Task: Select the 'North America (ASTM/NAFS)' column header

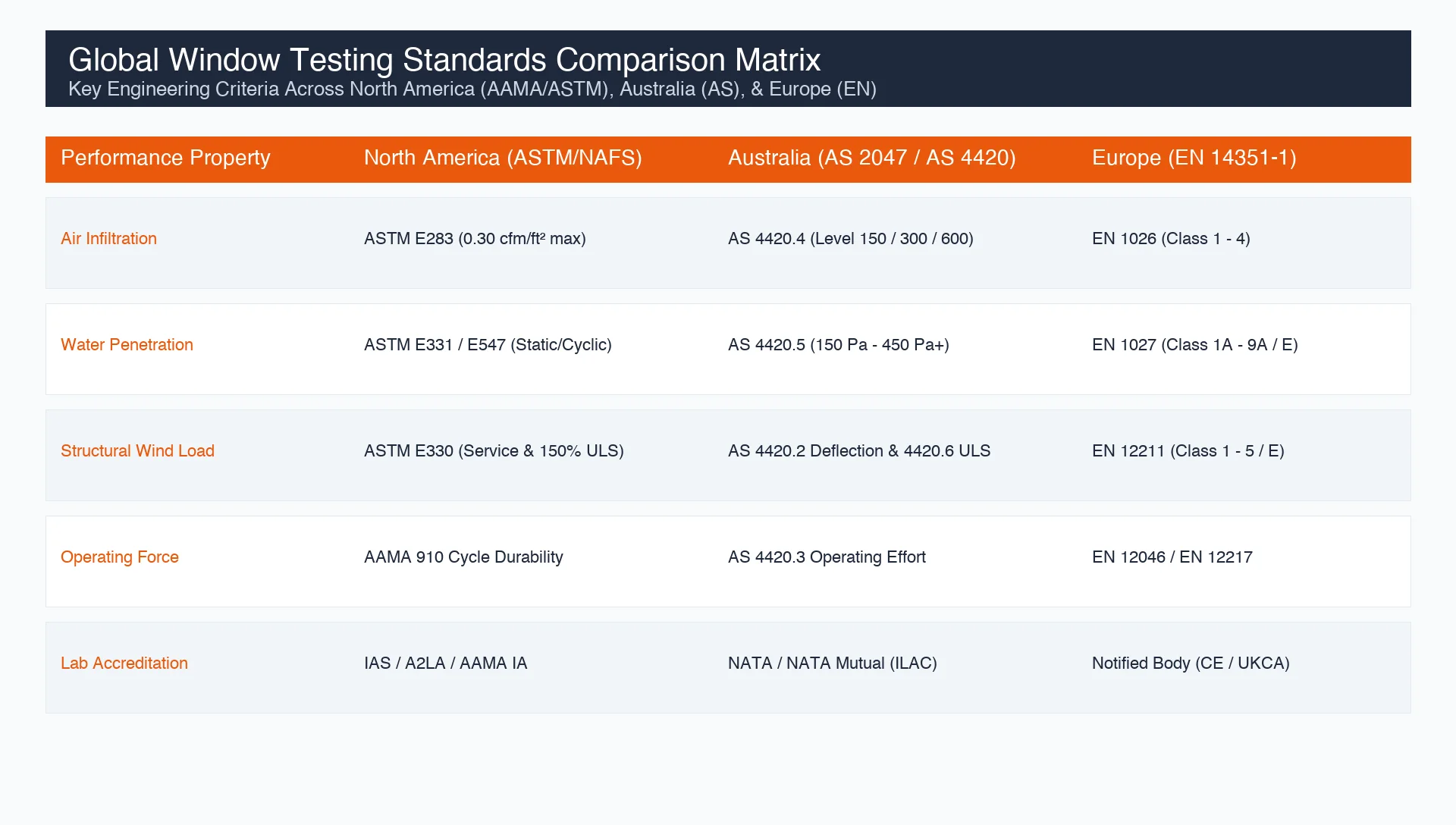Action: (503, 158)
